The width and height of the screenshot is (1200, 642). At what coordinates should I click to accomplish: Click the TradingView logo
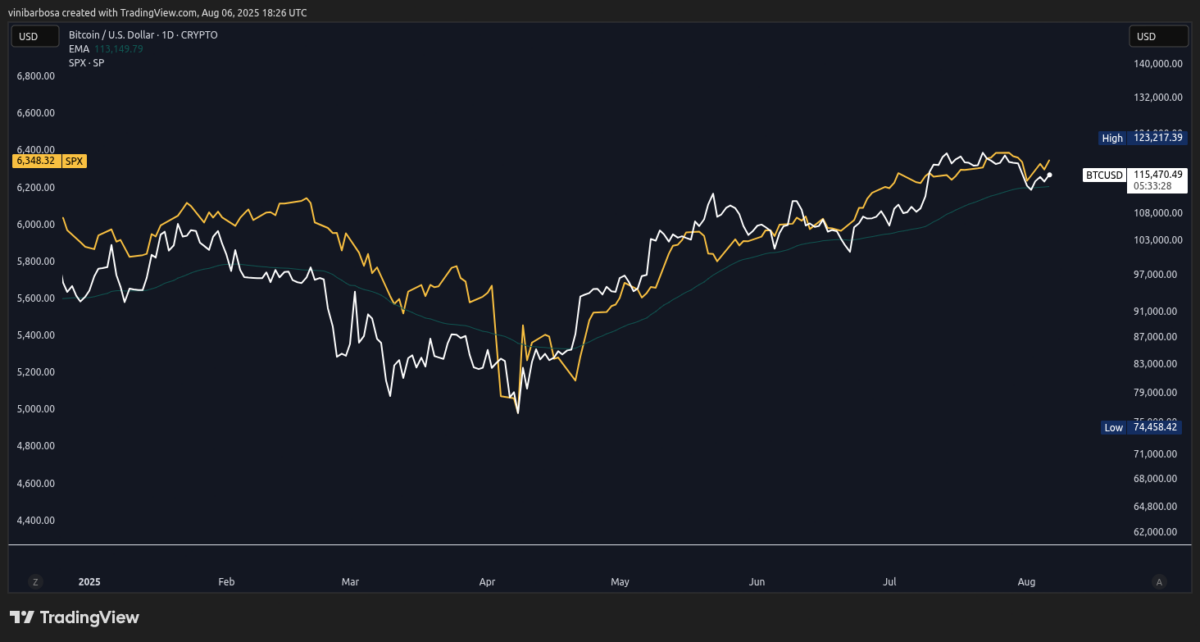pos(75,617)
